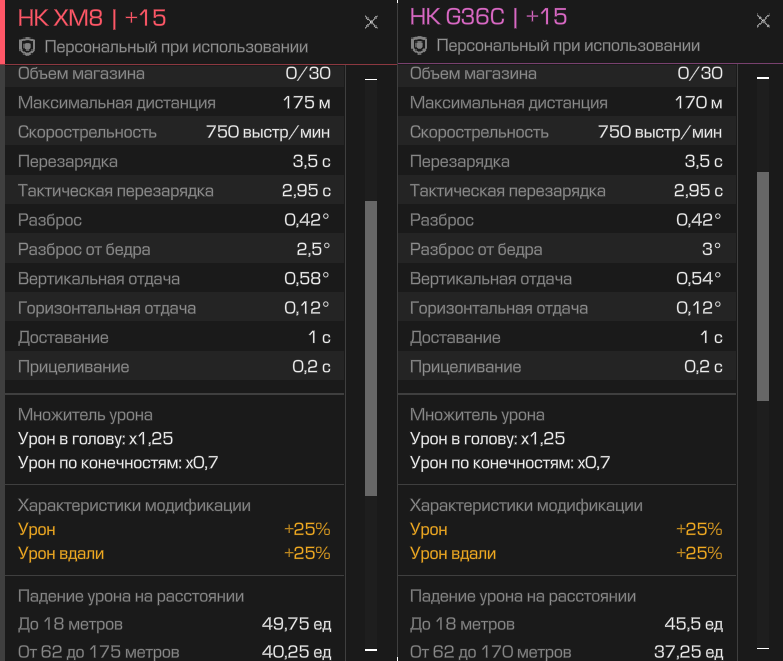
Task: Click XM8 'Вертикальная отдача' value 0,58°
Action: pyautogui.click(x=307, y=278)
